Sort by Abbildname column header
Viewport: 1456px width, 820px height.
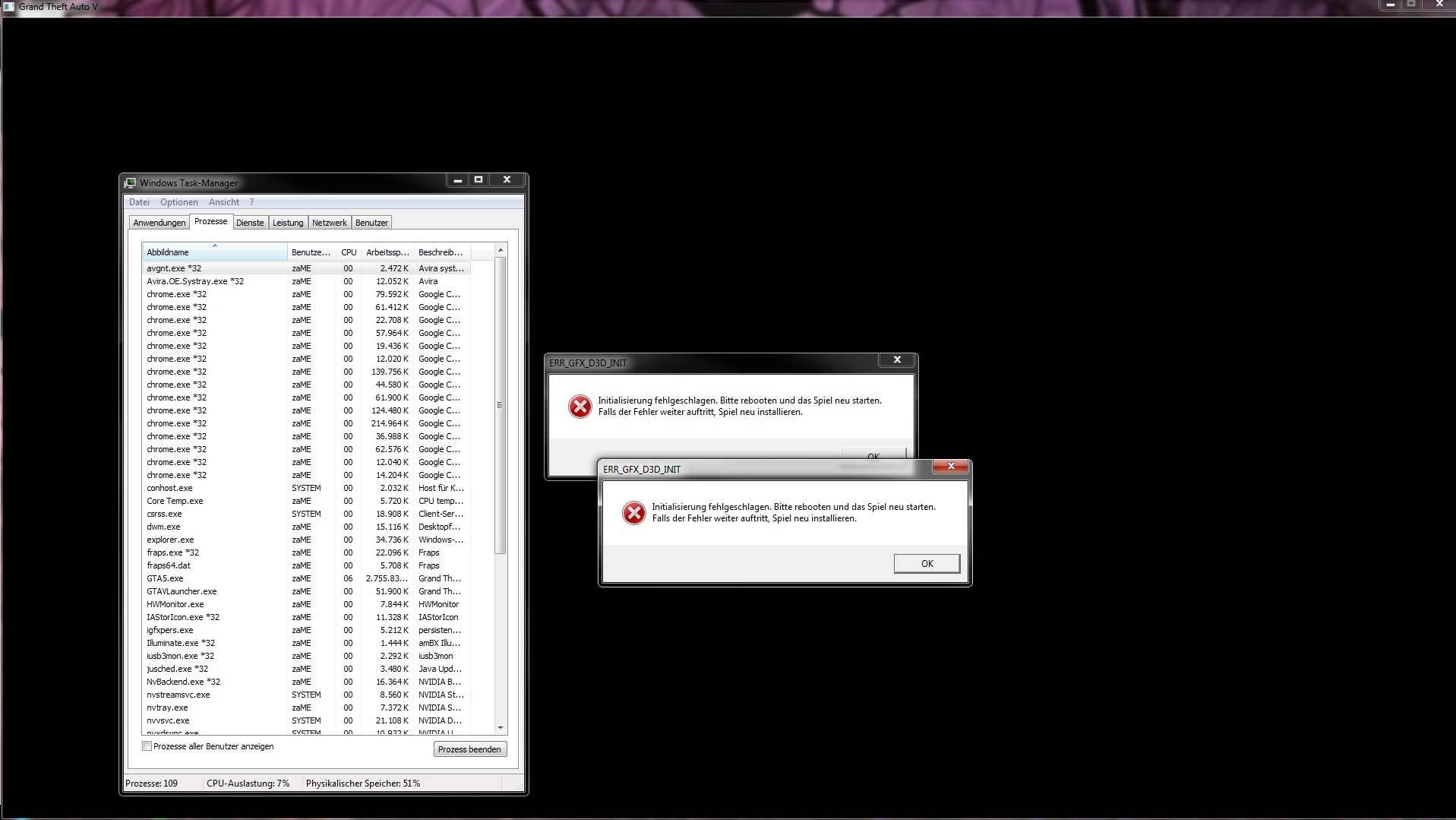(x=215, y=252)
